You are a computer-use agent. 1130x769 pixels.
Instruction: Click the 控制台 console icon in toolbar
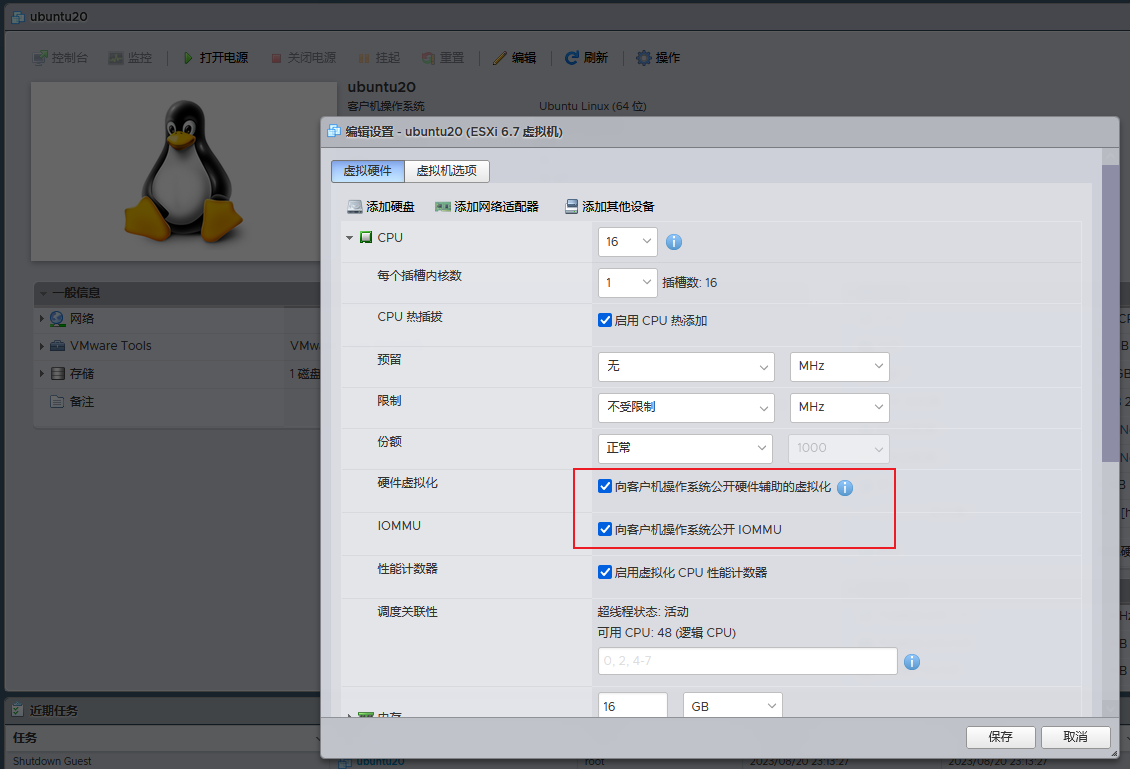(40, 58)
